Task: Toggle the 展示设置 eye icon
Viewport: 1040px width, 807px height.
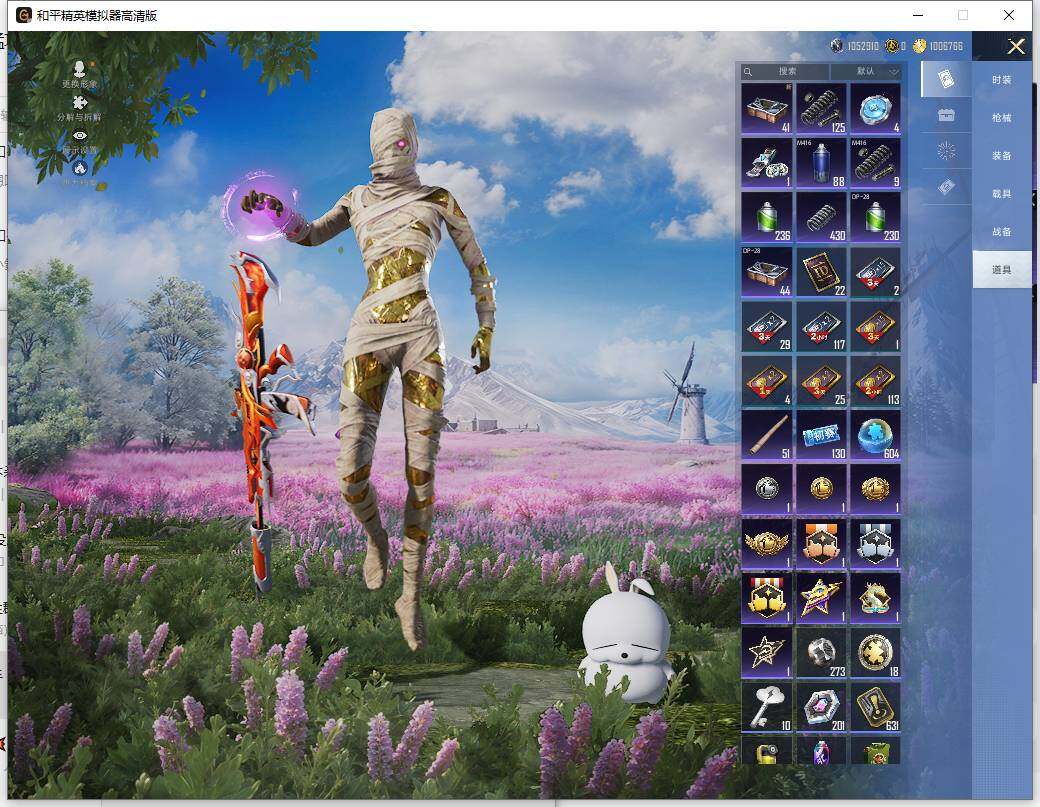Action: coord(80,136)
